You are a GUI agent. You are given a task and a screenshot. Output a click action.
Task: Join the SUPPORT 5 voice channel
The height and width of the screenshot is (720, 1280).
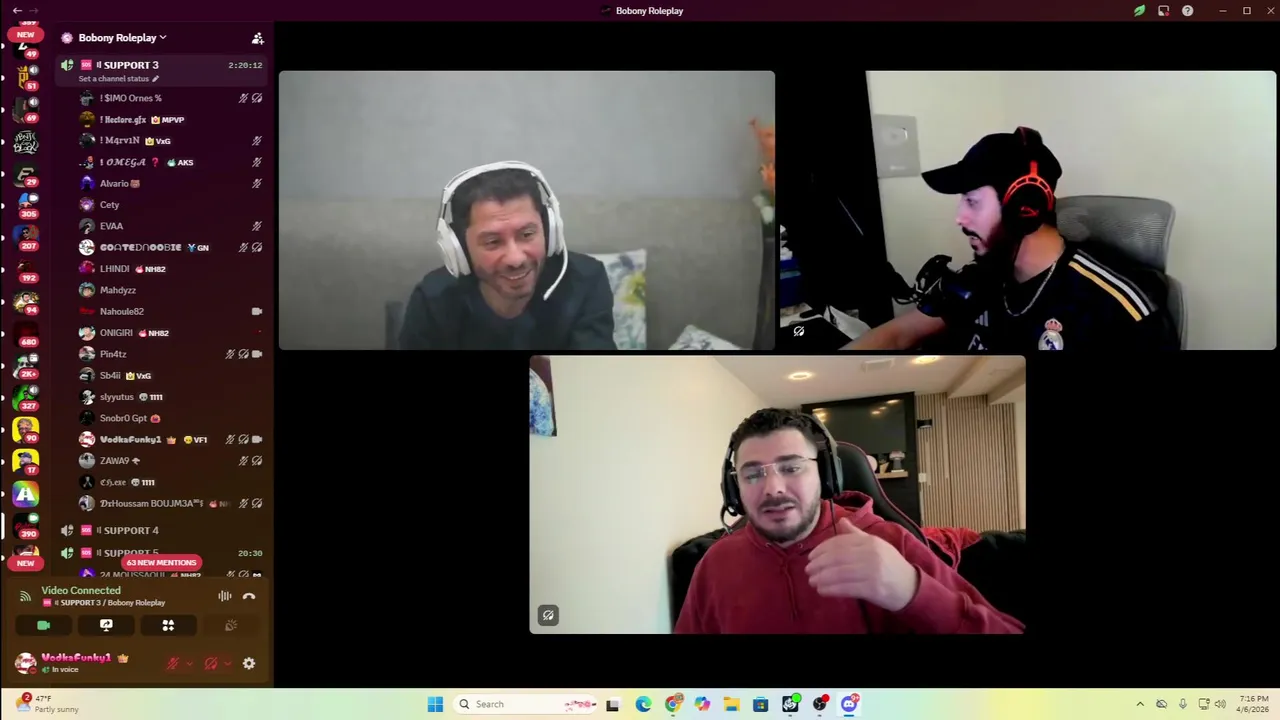point(163,553)
